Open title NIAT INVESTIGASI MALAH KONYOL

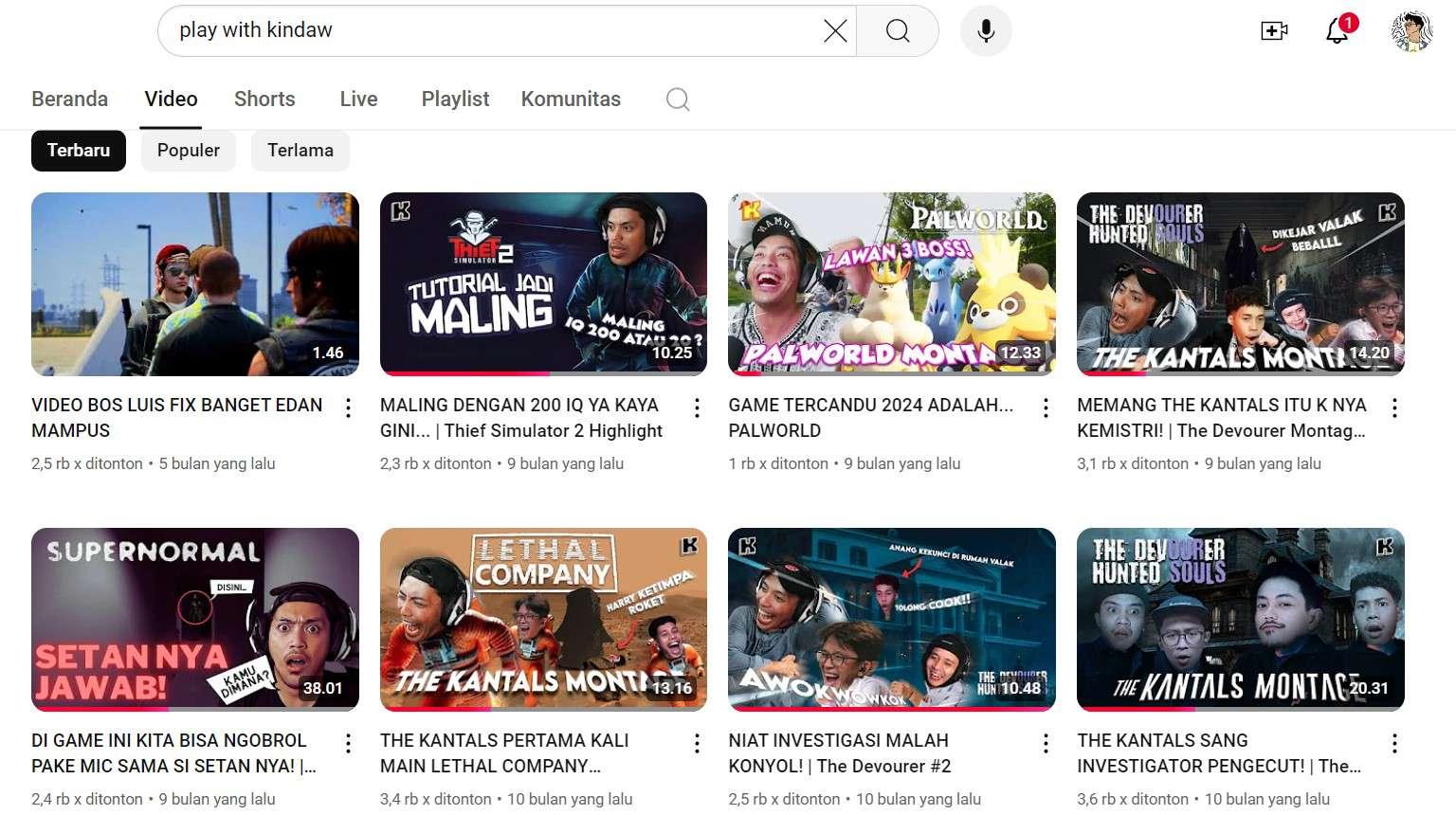[x=840, y=752]
